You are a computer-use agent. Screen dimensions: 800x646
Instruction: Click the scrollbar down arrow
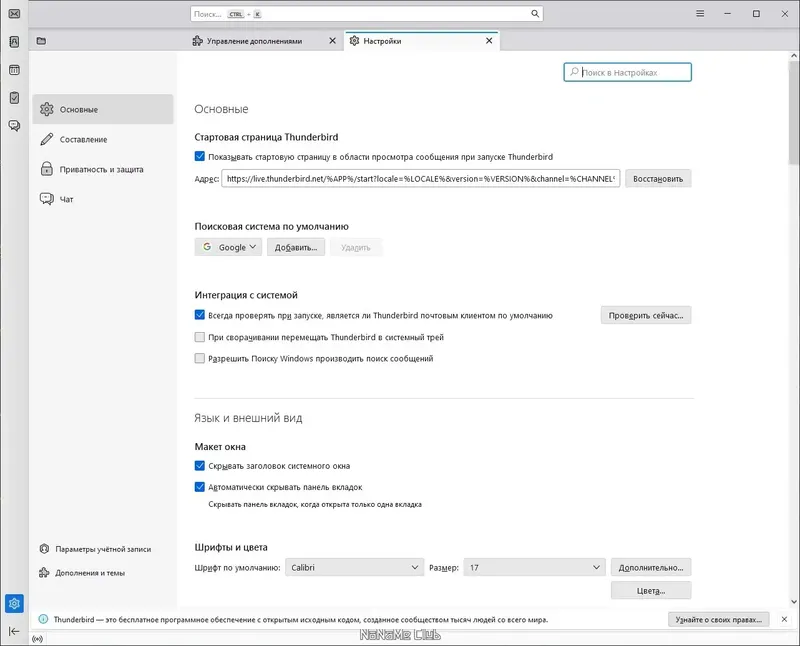coord(794,602)
